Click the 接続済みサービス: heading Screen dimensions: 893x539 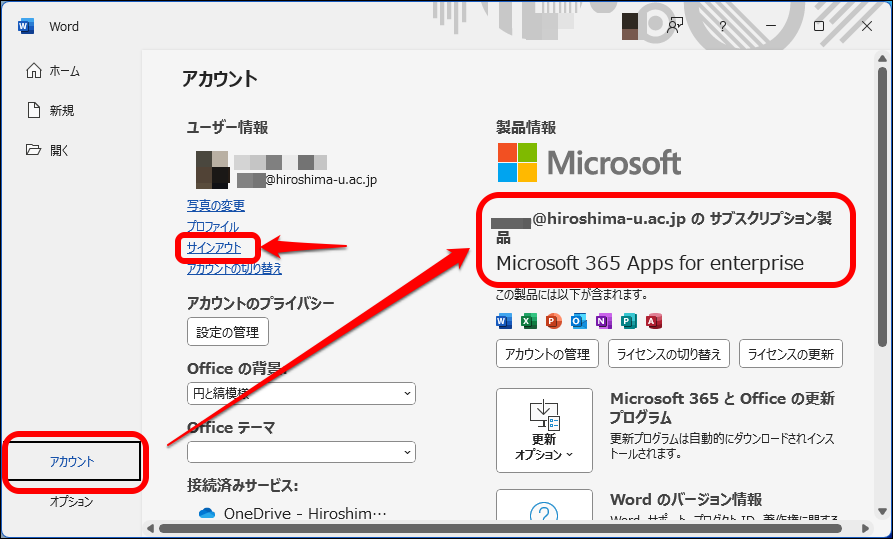click(243, 485)
